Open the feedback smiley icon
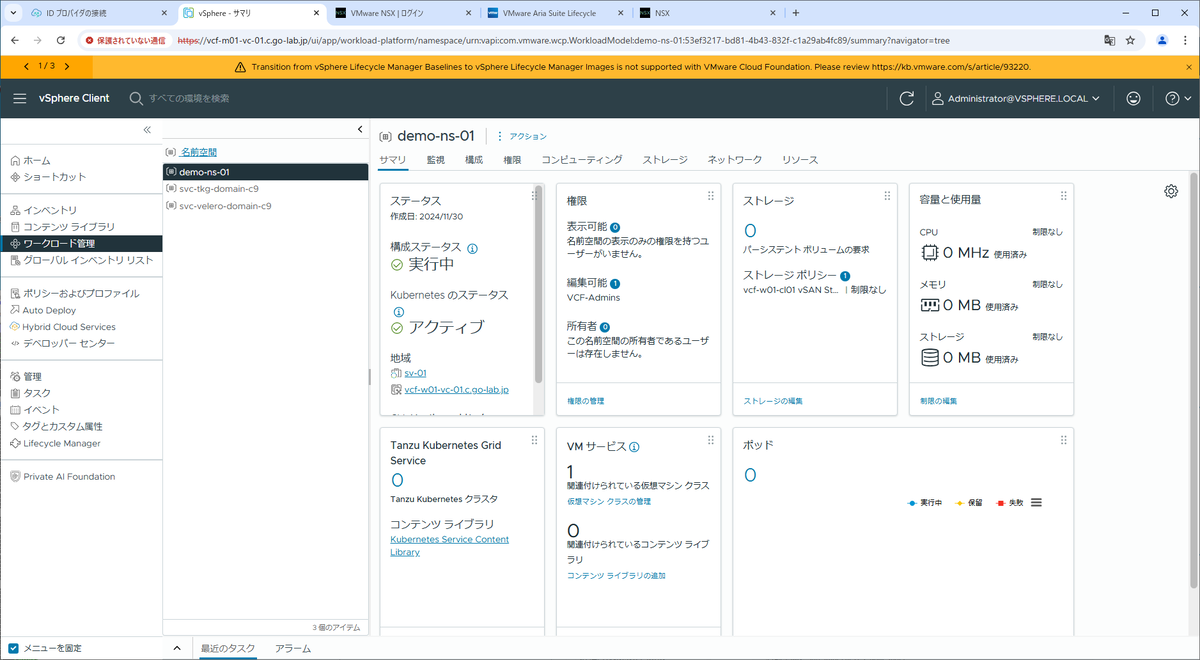The height and width of the screenshot is (660, 1200). (x=1133, y=98)
